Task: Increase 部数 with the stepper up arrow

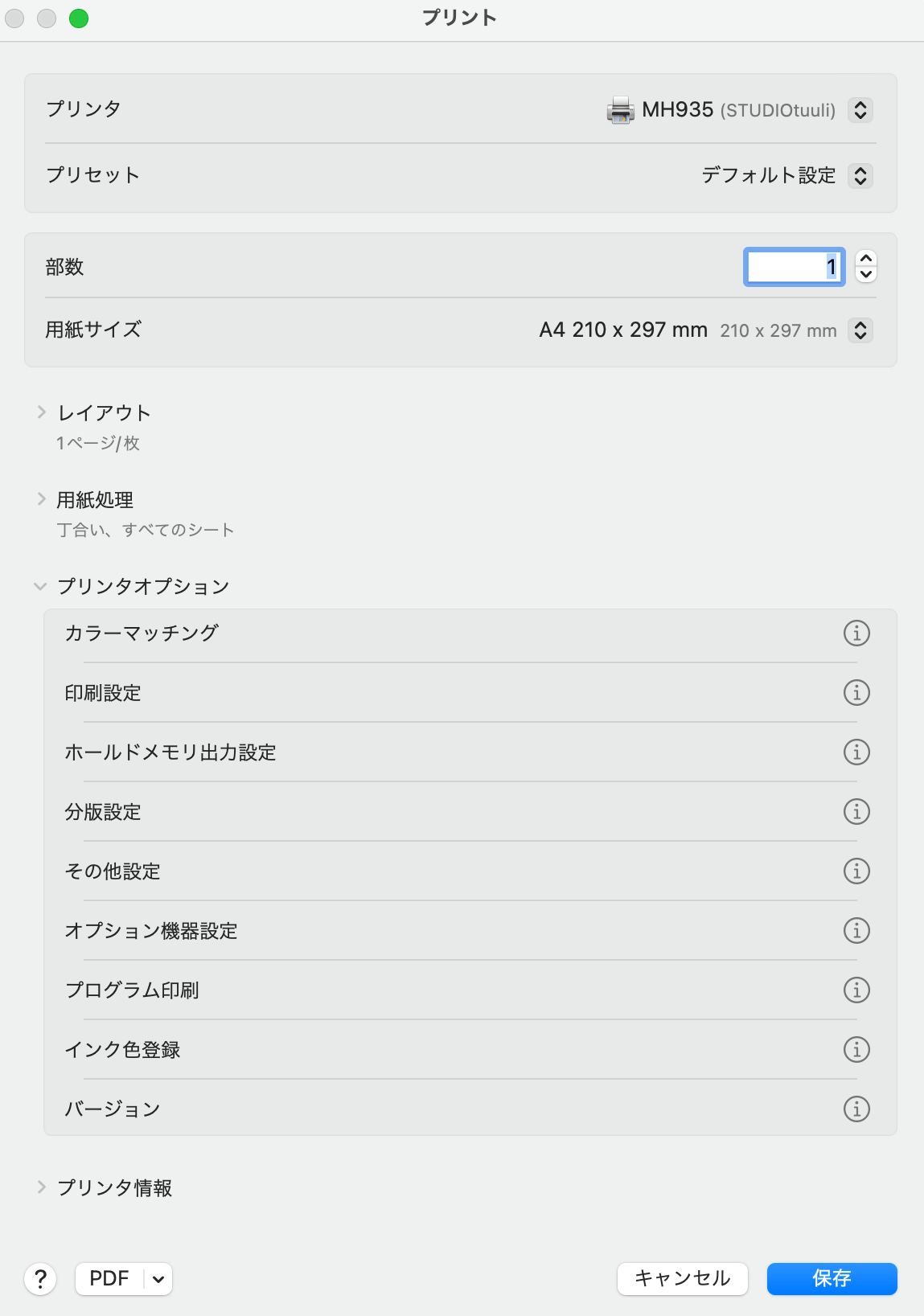Action: [866, 258]
